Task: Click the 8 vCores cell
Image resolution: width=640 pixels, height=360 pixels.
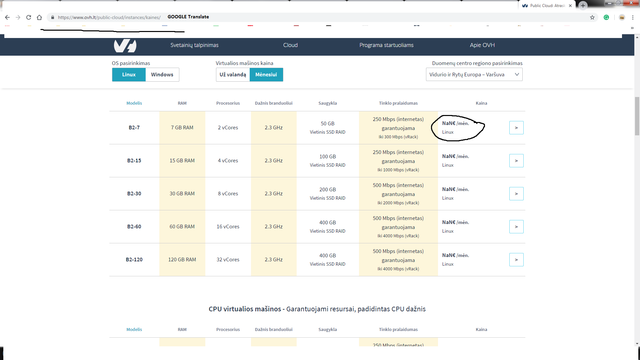Action: pyautogui.click(x=228, y=194)
